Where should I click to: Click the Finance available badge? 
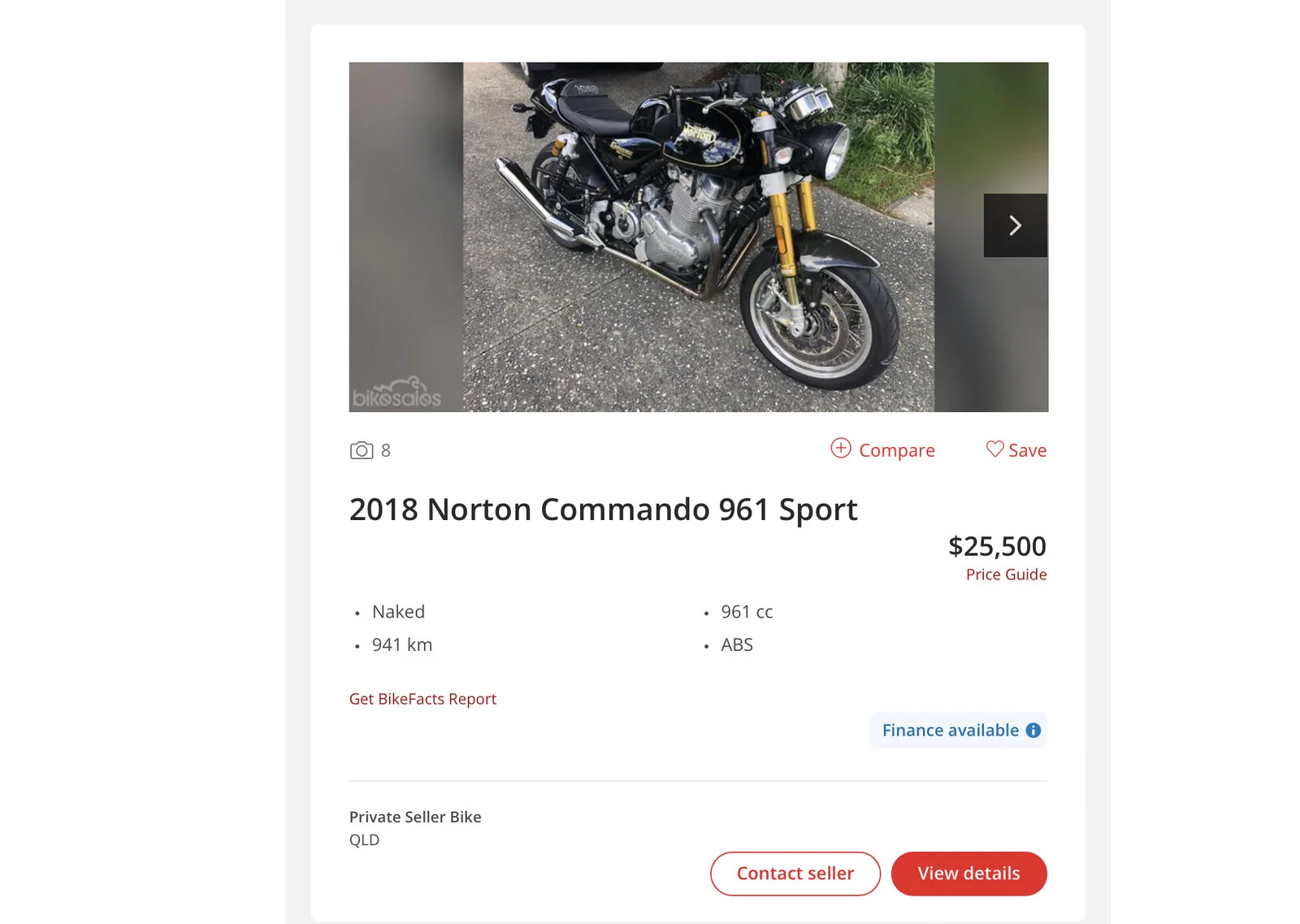(x=949, y=731)
